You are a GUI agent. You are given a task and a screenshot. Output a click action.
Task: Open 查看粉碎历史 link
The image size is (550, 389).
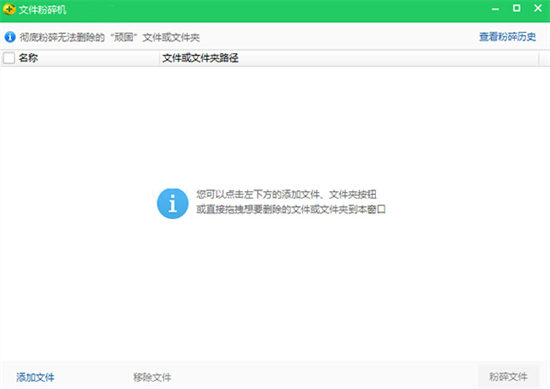(508, 36)
